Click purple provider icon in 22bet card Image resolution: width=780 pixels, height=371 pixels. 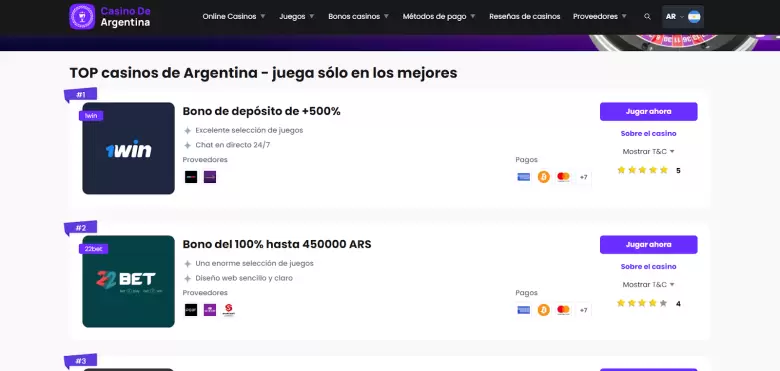pyautogui.click(x=210, y=310)
